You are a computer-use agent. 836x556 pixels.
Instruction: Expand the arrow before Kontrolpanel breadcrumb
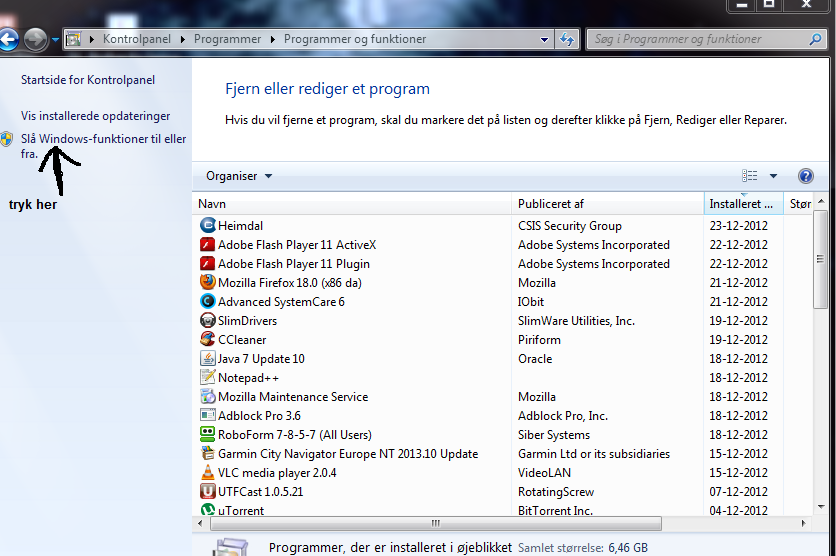[x=92, y=39]
